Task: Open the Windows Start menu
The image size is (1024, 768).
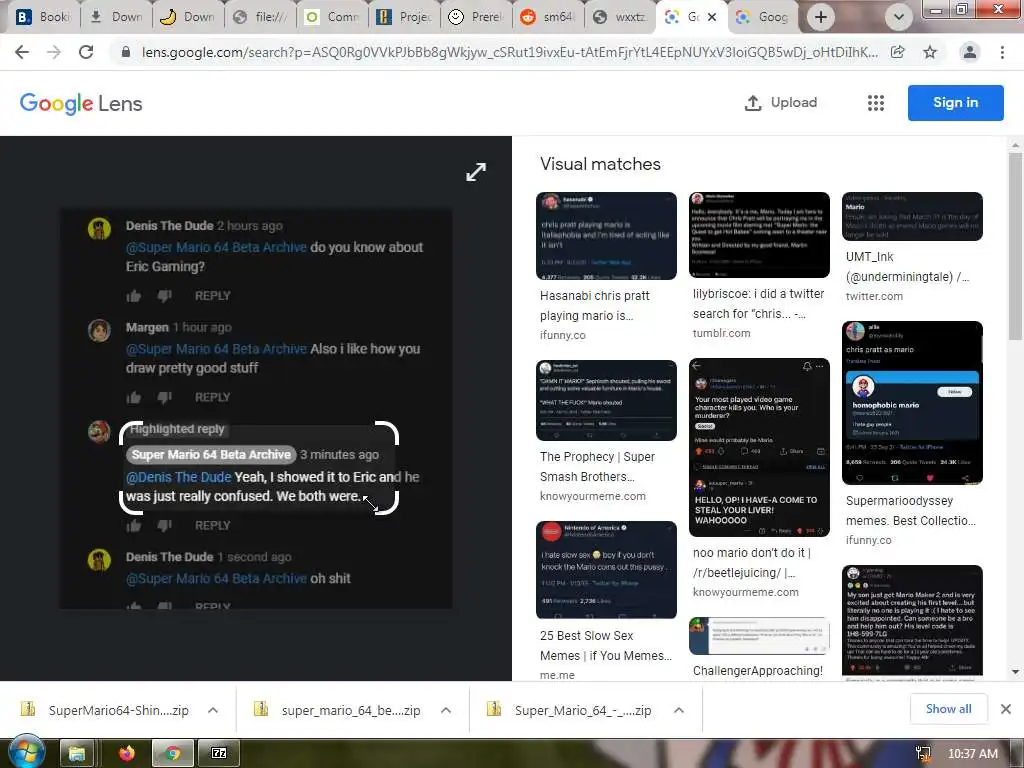Action: click(x=25, y=752)
